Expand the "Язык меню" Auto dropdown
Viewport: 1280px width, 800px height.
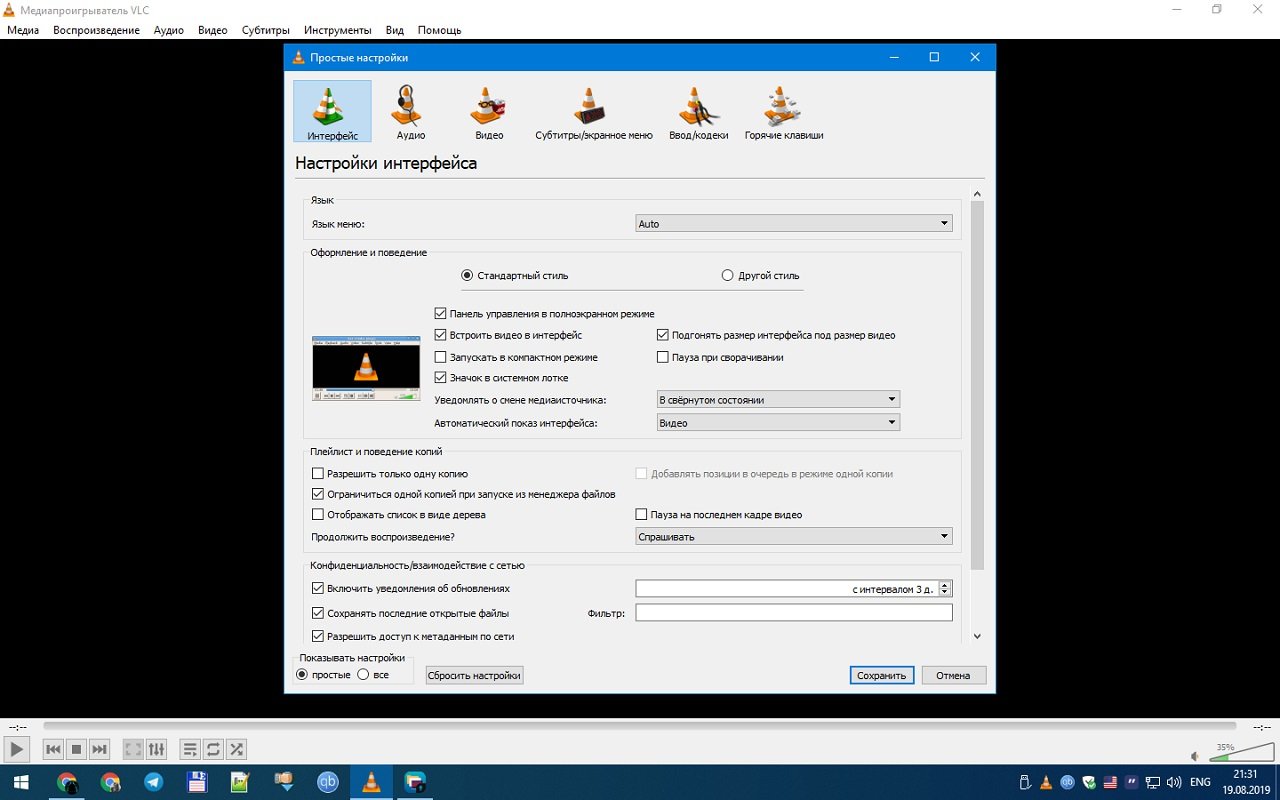tap(794, 224)
